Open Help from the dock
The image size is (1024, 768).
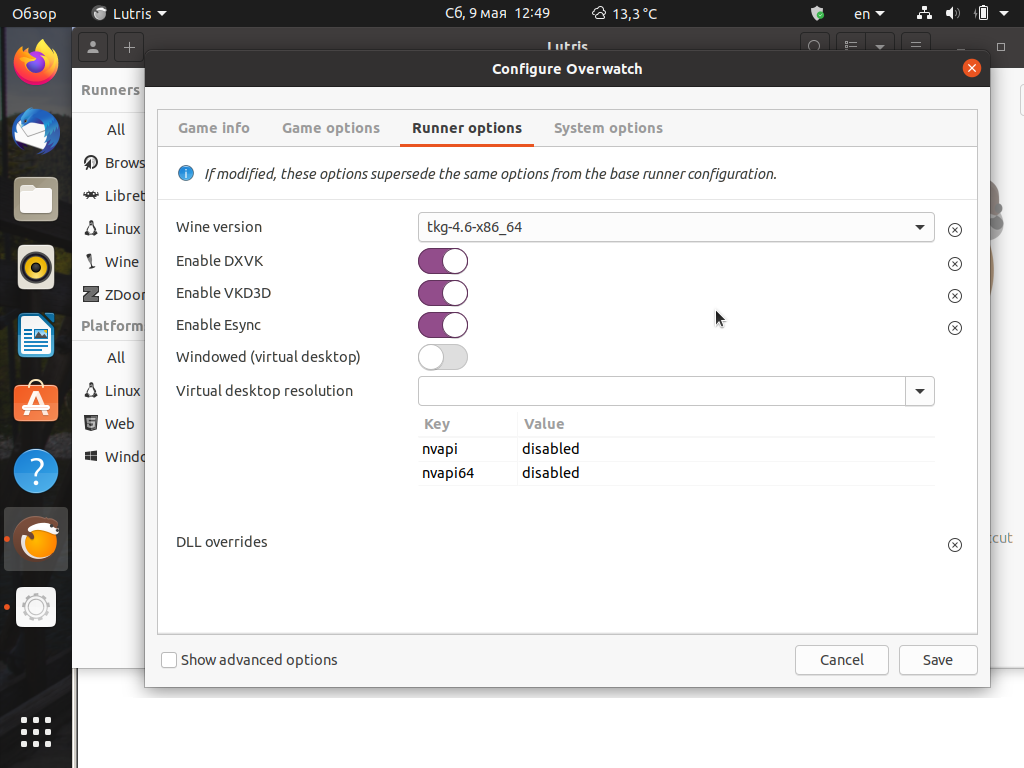point(36,471)
